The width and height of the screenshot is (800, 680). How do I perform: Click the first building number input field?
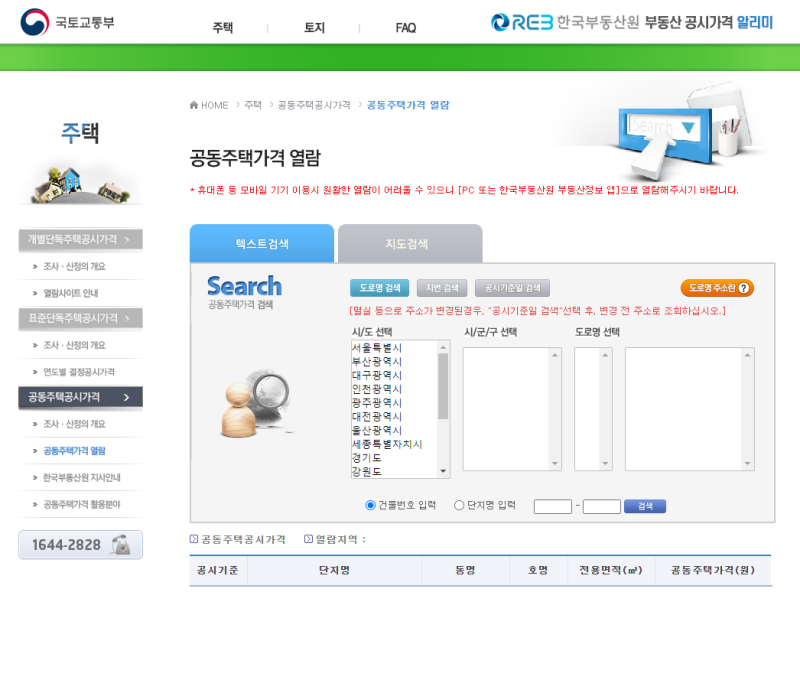tap(553, 507)
